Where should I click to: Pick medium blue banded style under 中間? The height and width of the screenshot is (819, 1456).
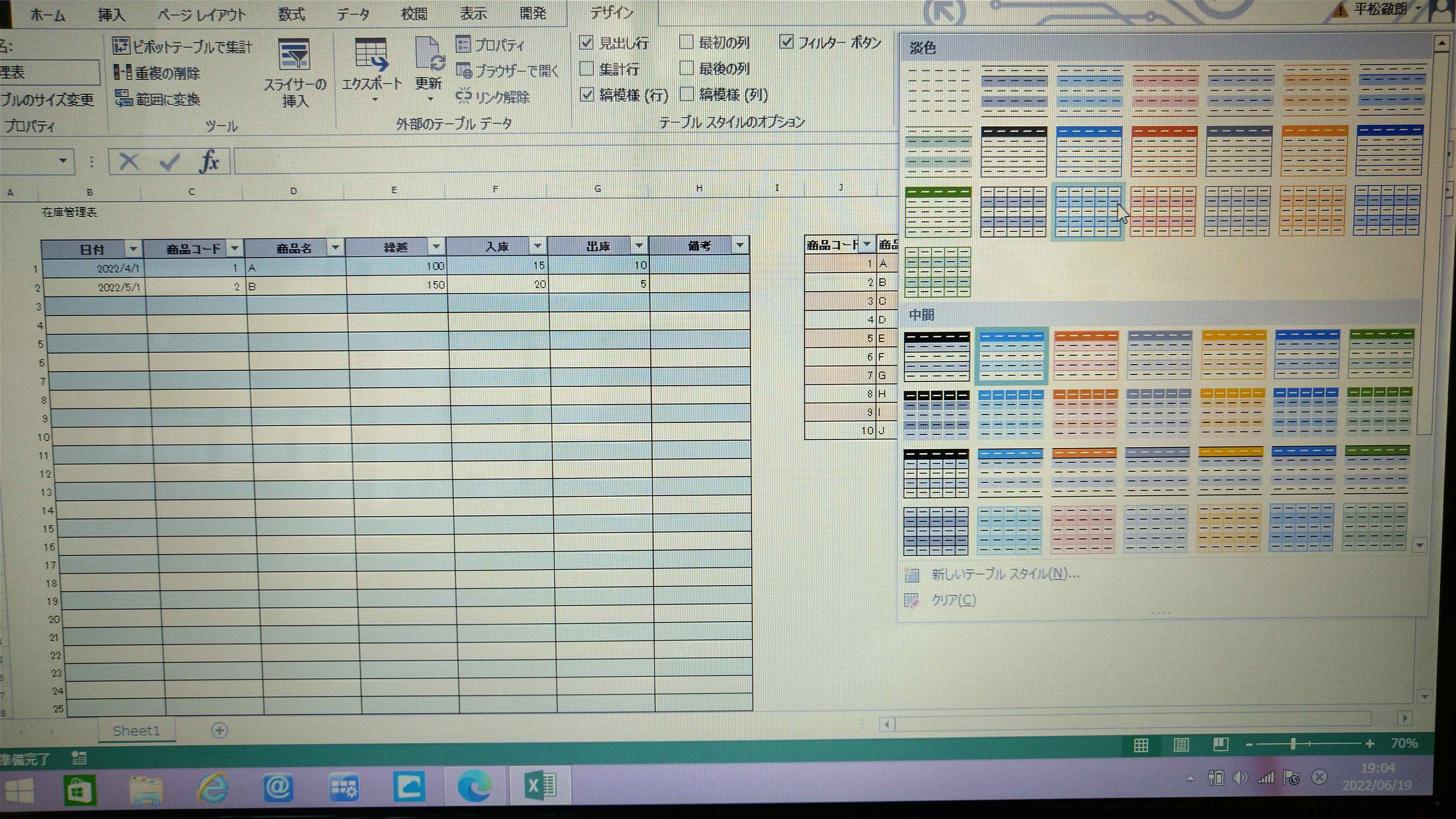point(1012,356)
